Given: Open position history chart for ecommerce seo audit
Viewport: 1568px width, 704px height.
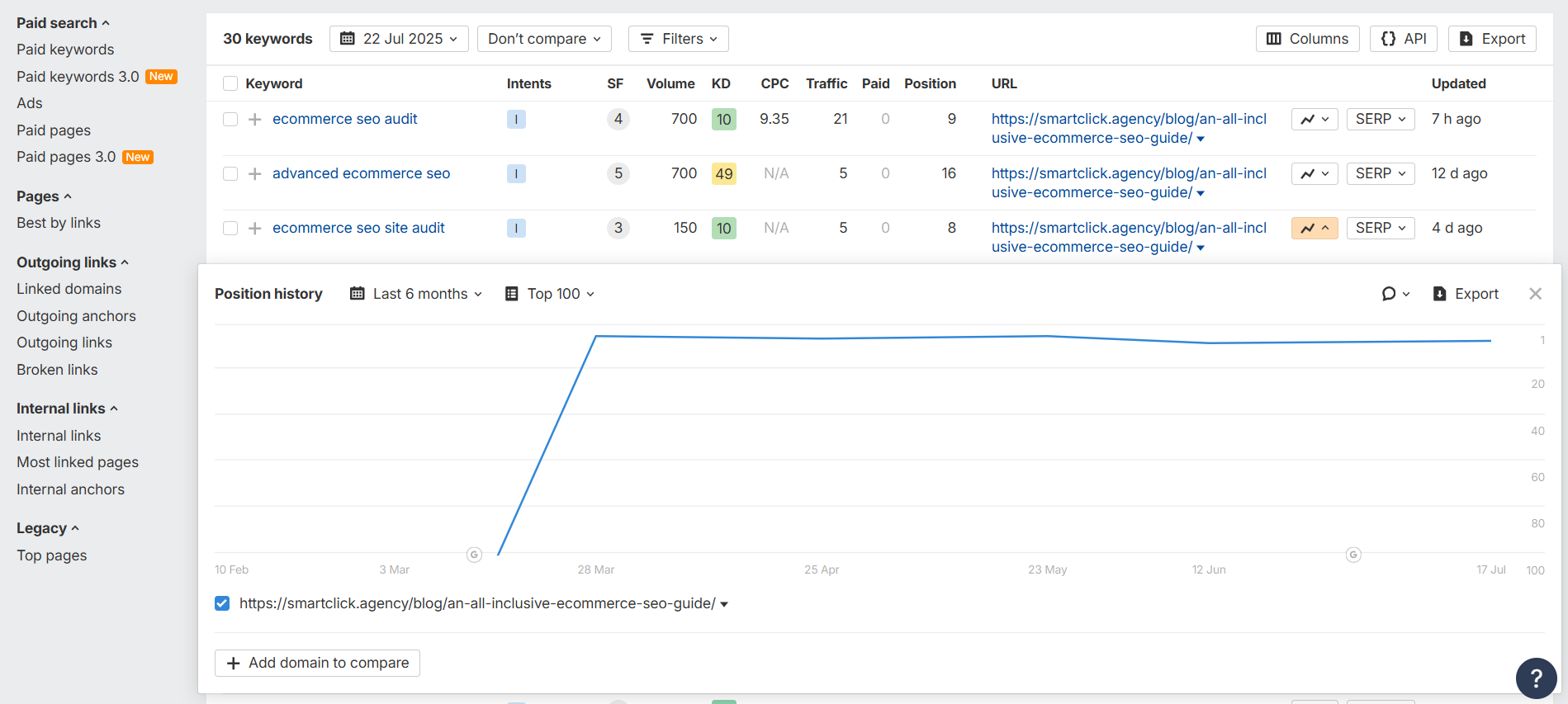Looking at the screenshot, I should [1315, 119].
